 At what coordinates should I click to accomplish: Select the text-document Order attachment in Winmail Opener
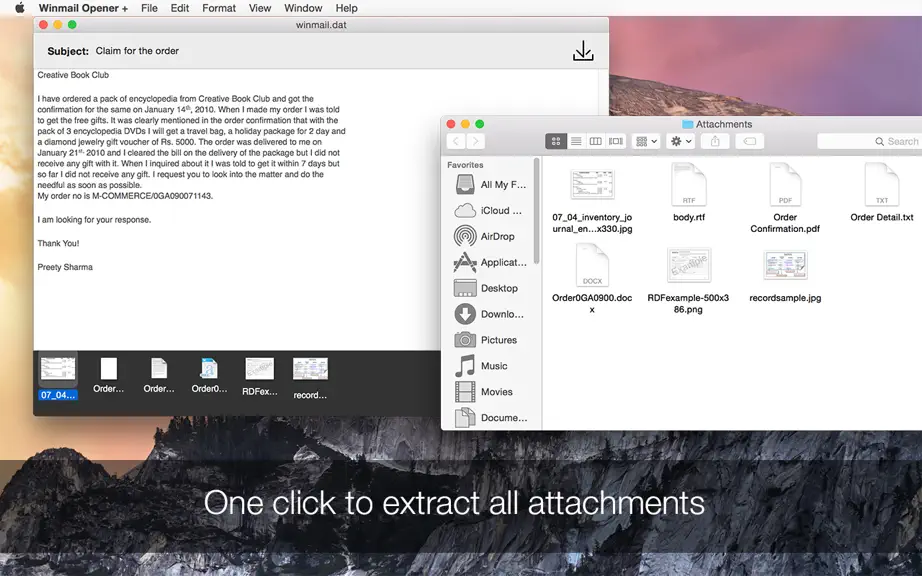pos(159,369)
